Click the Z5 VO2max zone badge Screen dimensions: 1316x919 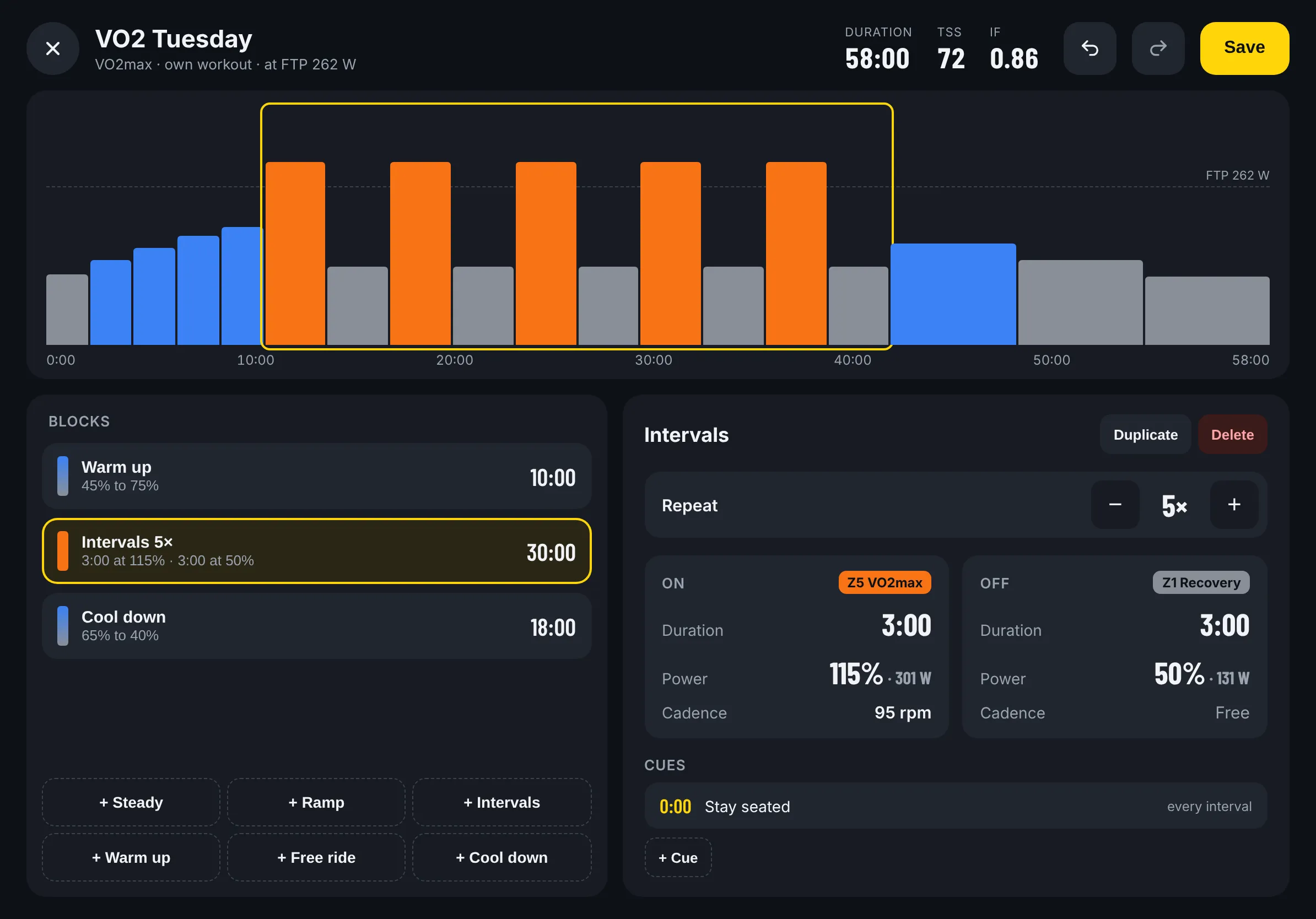(884, 583)
